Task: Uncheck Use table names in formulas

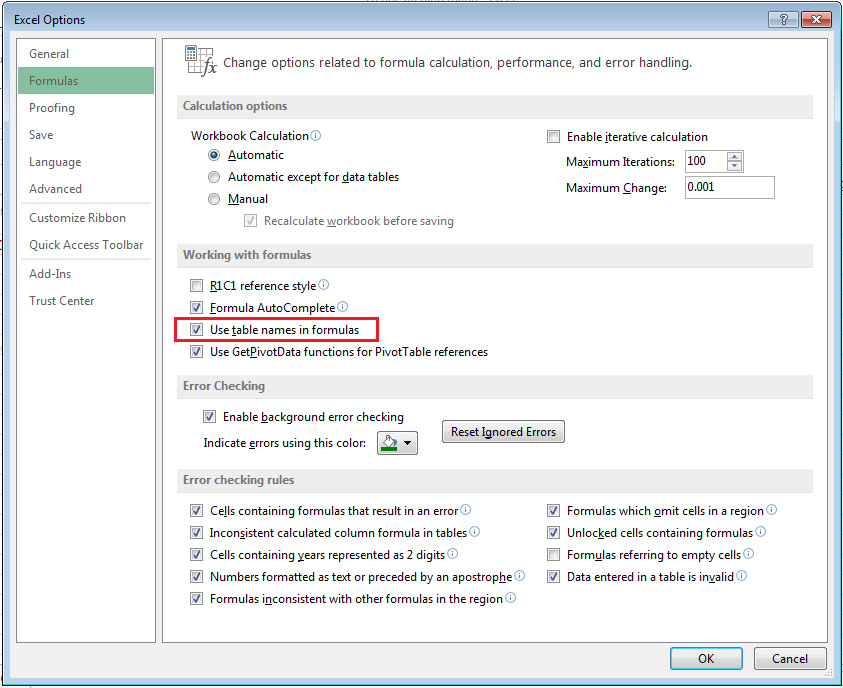Action: [x=196, y=330]
